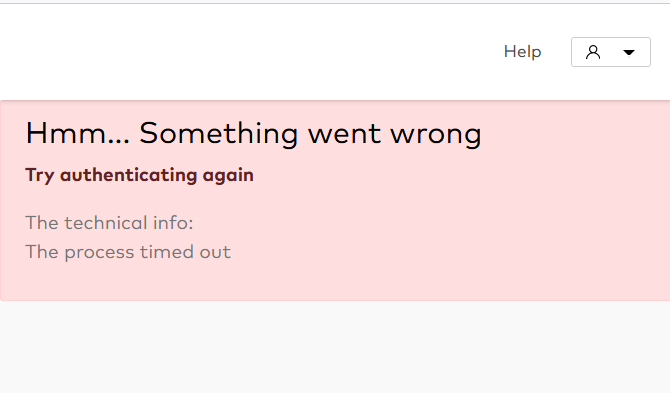Screen dimensions: 670x393
Task: Click the word 'process' in timeout message
Action: coord(99,253)
